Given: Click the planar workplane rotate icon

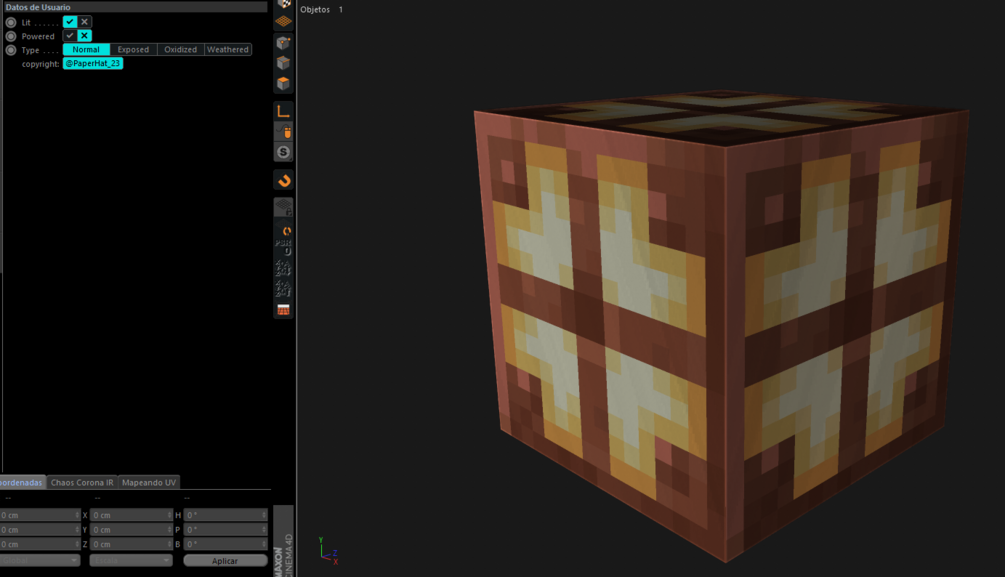Looking at the screenshot, I should point(286,230).
